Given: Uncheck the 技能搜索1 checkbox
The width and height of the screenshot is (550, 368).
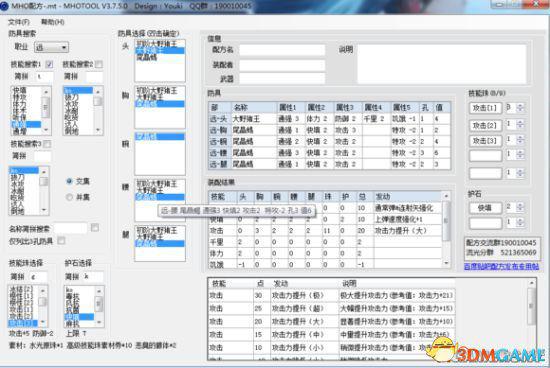Looking at the screenshot, I should click(x=49, y=64).
